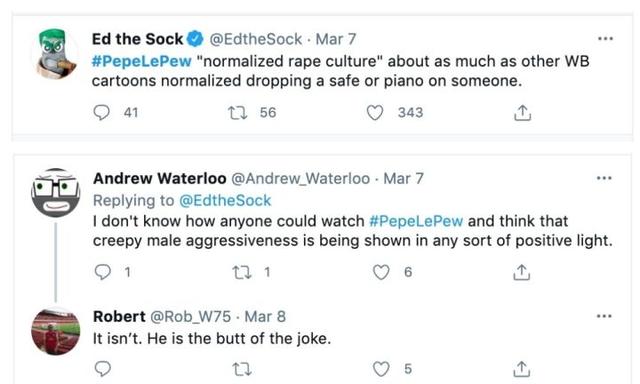The image size is (640, 384).
Task: Reply to Robert's tweet
Action: tap(102, 369)
